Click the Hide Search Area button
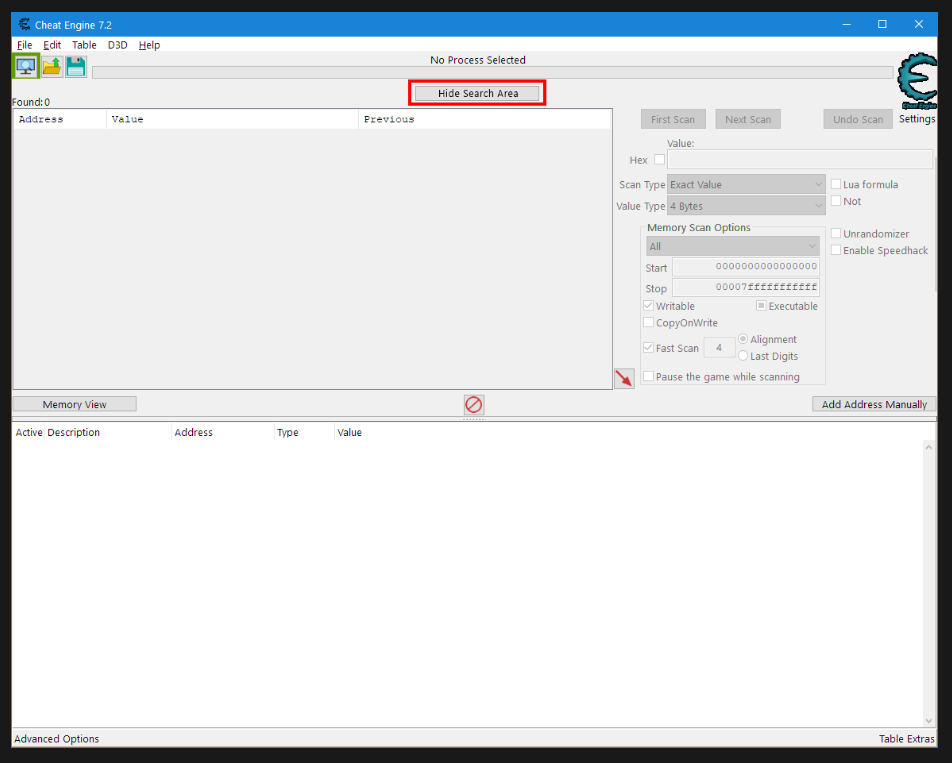 click(x=476, y=92)
